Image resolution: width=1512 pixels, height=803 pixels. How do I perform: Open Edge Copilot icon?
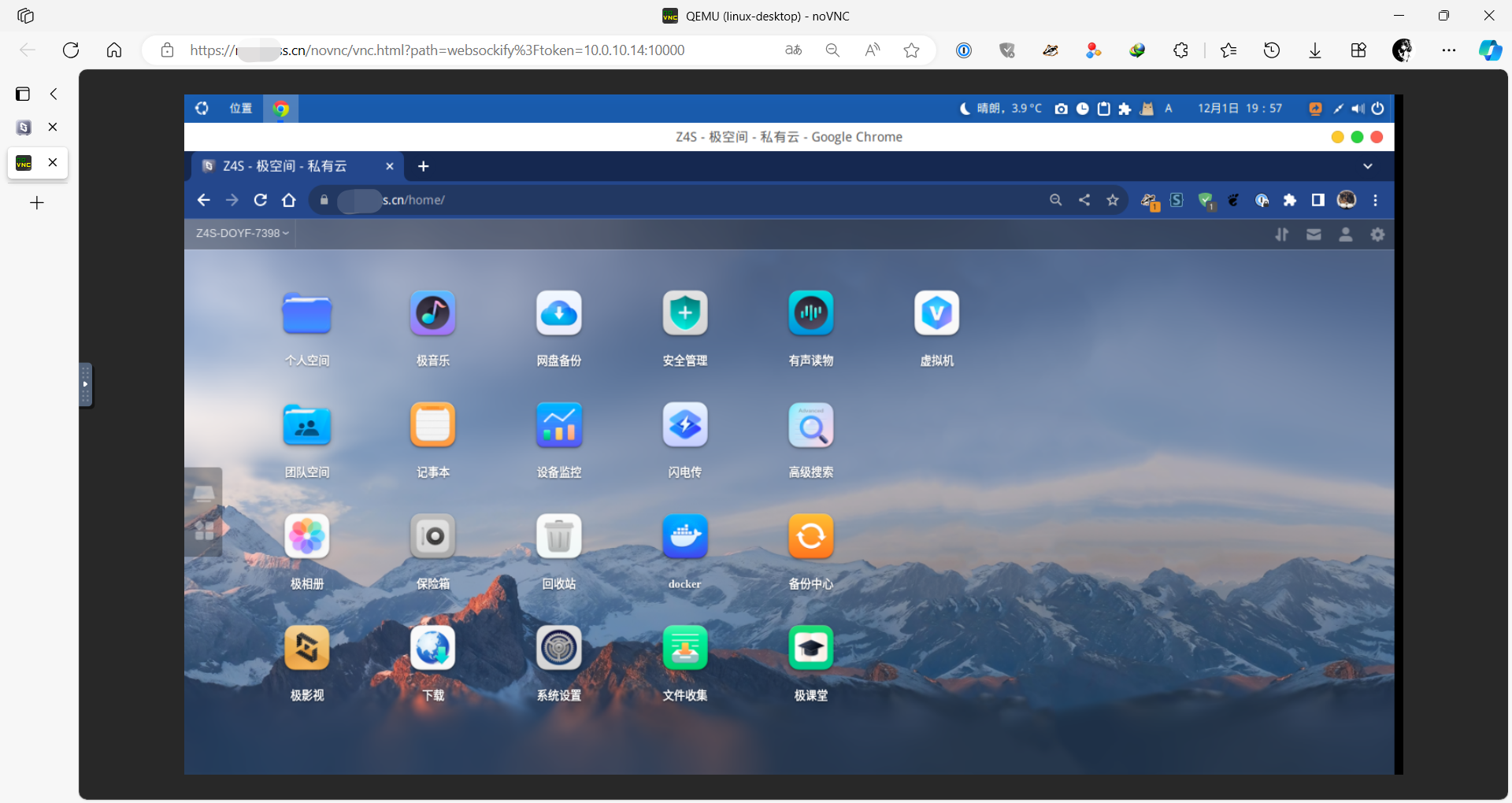[1490, 50]
